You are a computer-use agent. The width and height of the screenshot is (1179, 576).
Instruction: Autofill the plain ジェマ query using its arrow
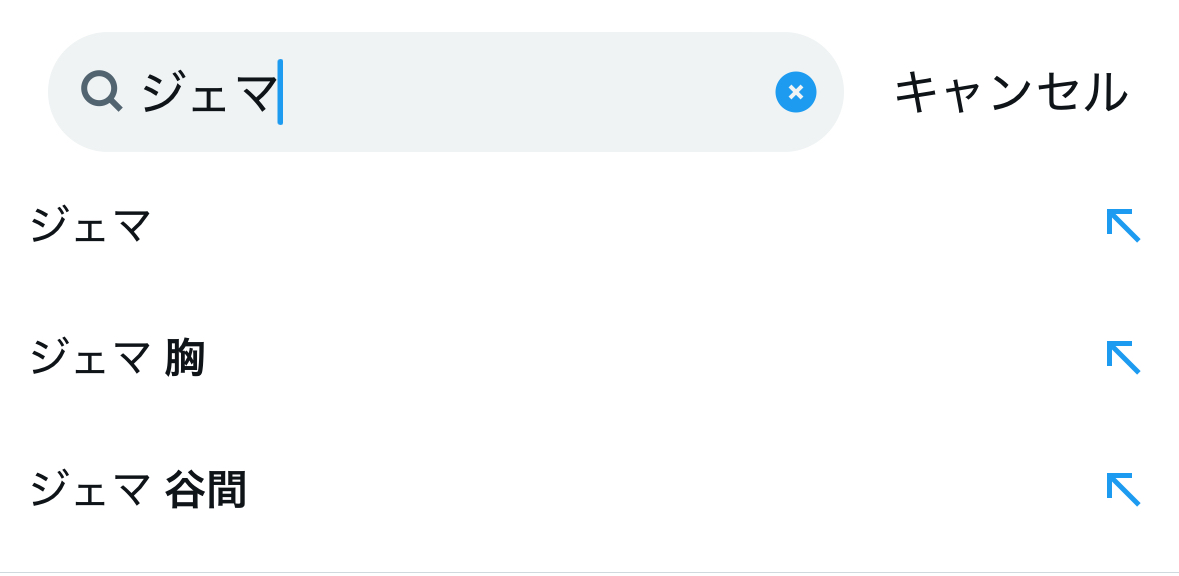1123,225
